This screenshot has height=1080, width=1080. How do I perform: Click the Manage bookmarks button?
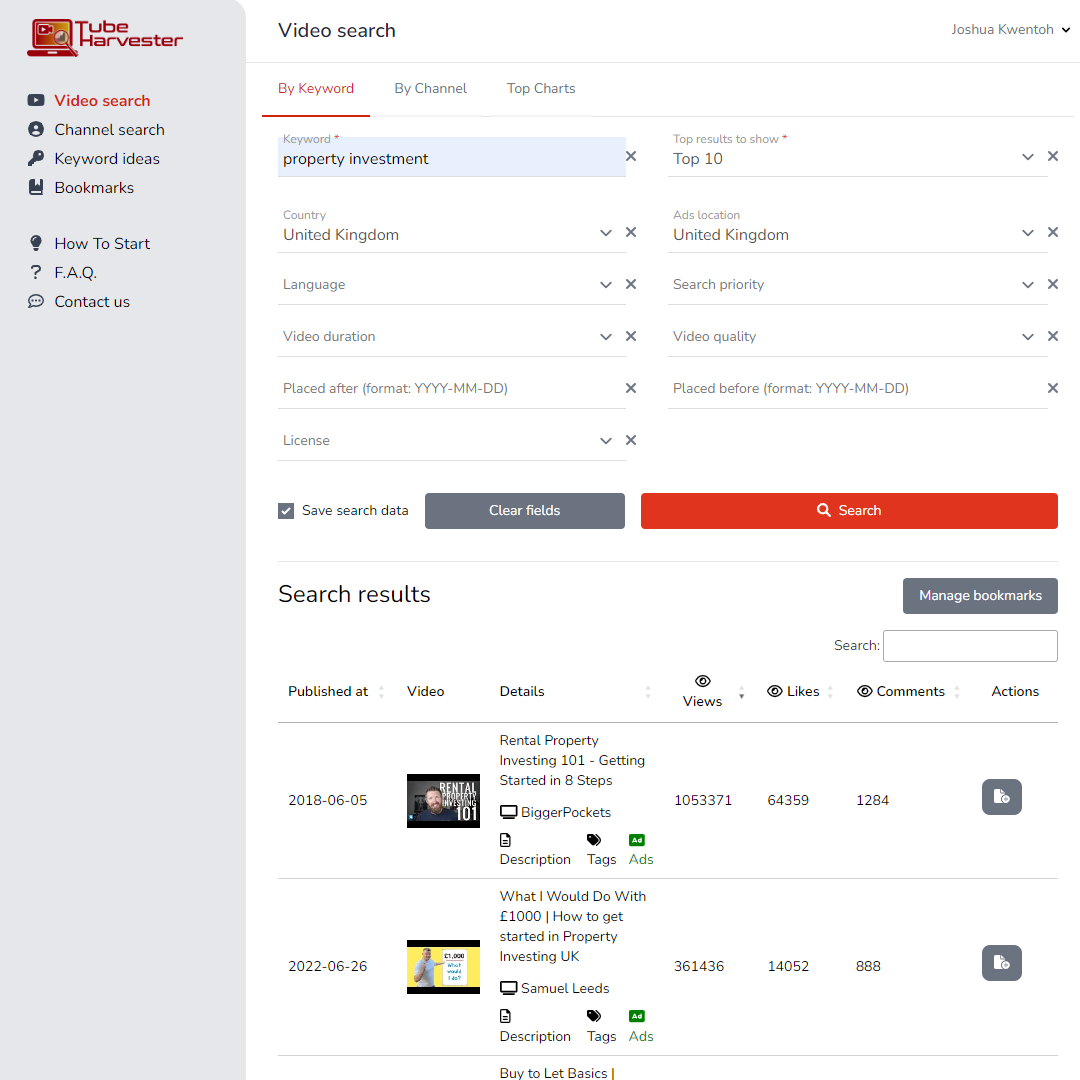(980, 595)
